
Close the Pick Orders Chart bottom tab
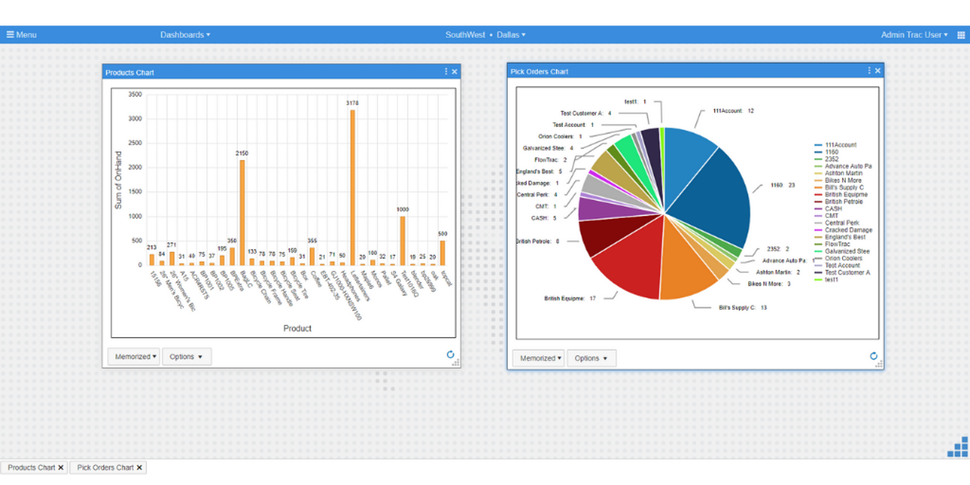(140, 468)
